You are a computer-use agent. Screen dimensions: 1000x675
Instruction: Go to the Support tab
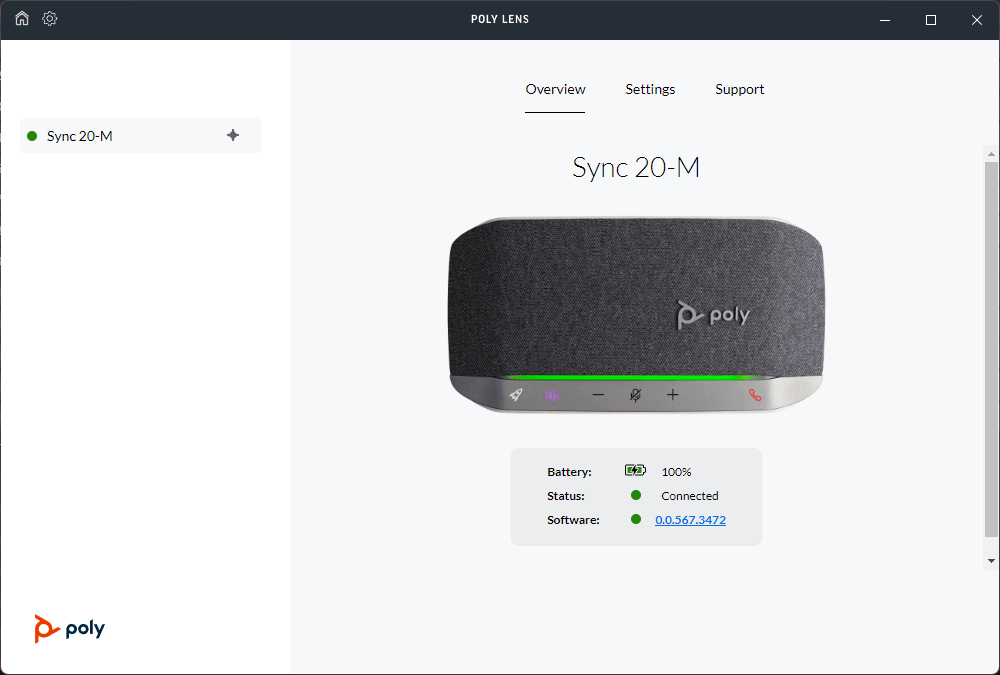pyautogui.click(x=739, y=89)
